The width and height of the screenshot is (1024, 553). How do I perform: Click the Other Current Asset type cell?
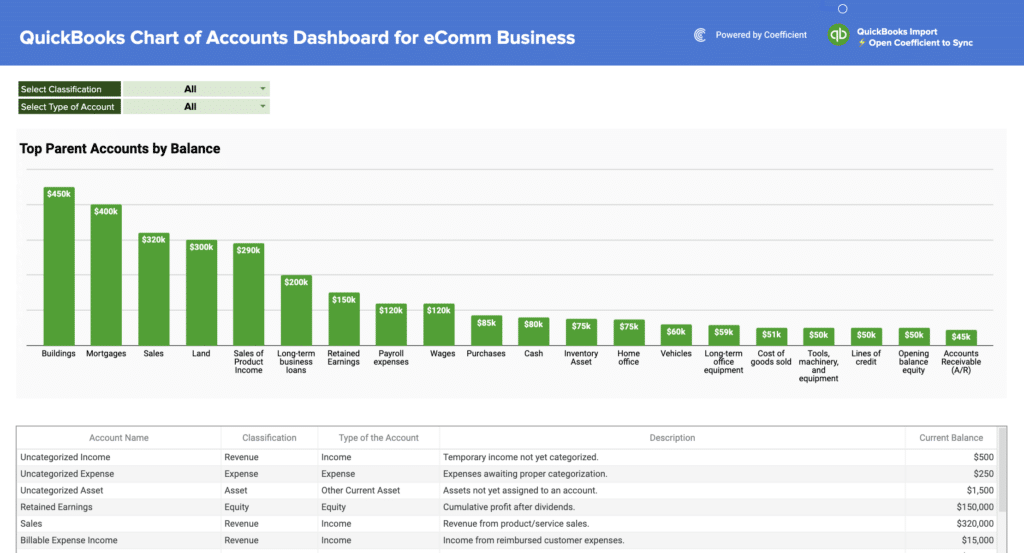coord(378,490)
